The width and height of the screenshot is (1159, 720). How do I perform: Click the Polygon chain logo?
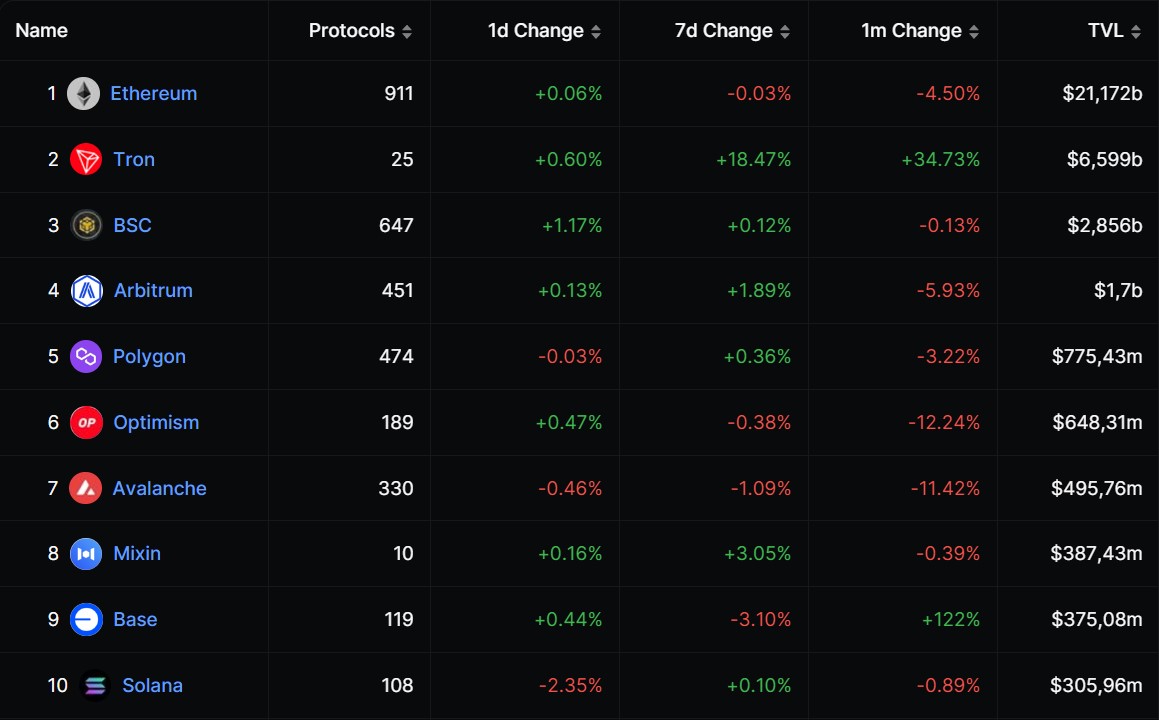click(x=86, y=356)
